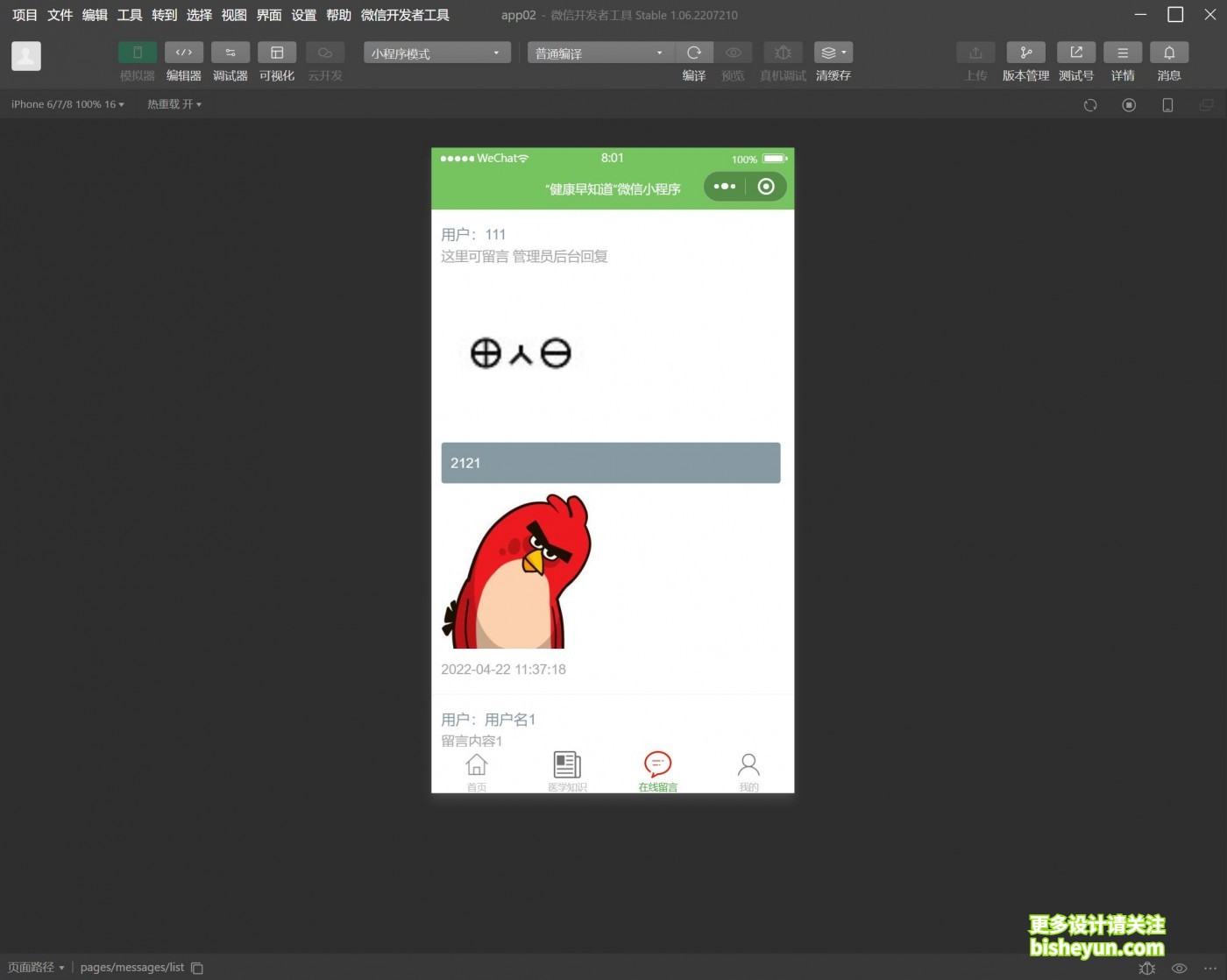
Task: Open the normal compile mode dropdown
Action: 601,53
